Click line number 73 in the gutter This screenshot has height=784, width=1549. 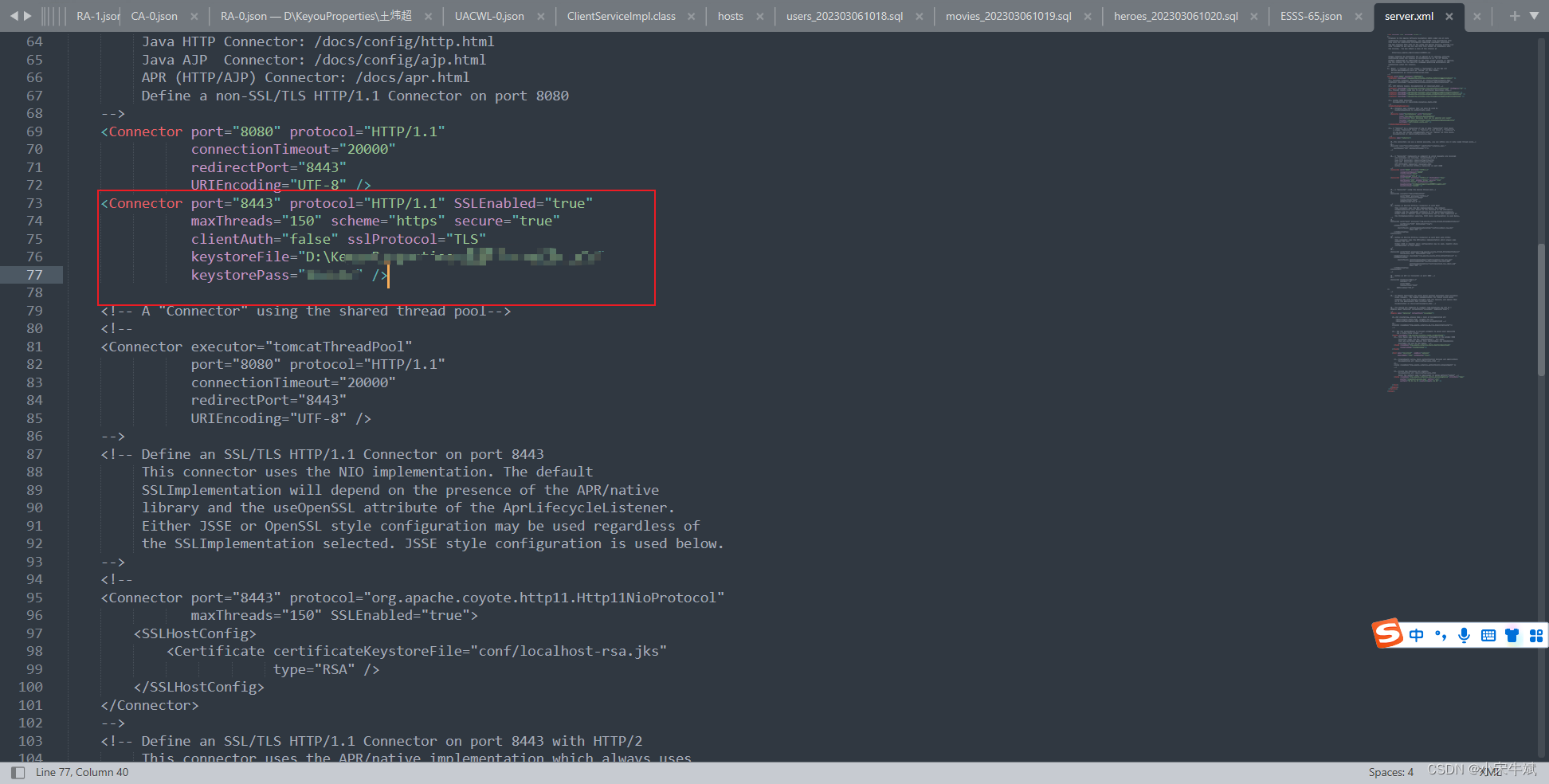point(34,203)
